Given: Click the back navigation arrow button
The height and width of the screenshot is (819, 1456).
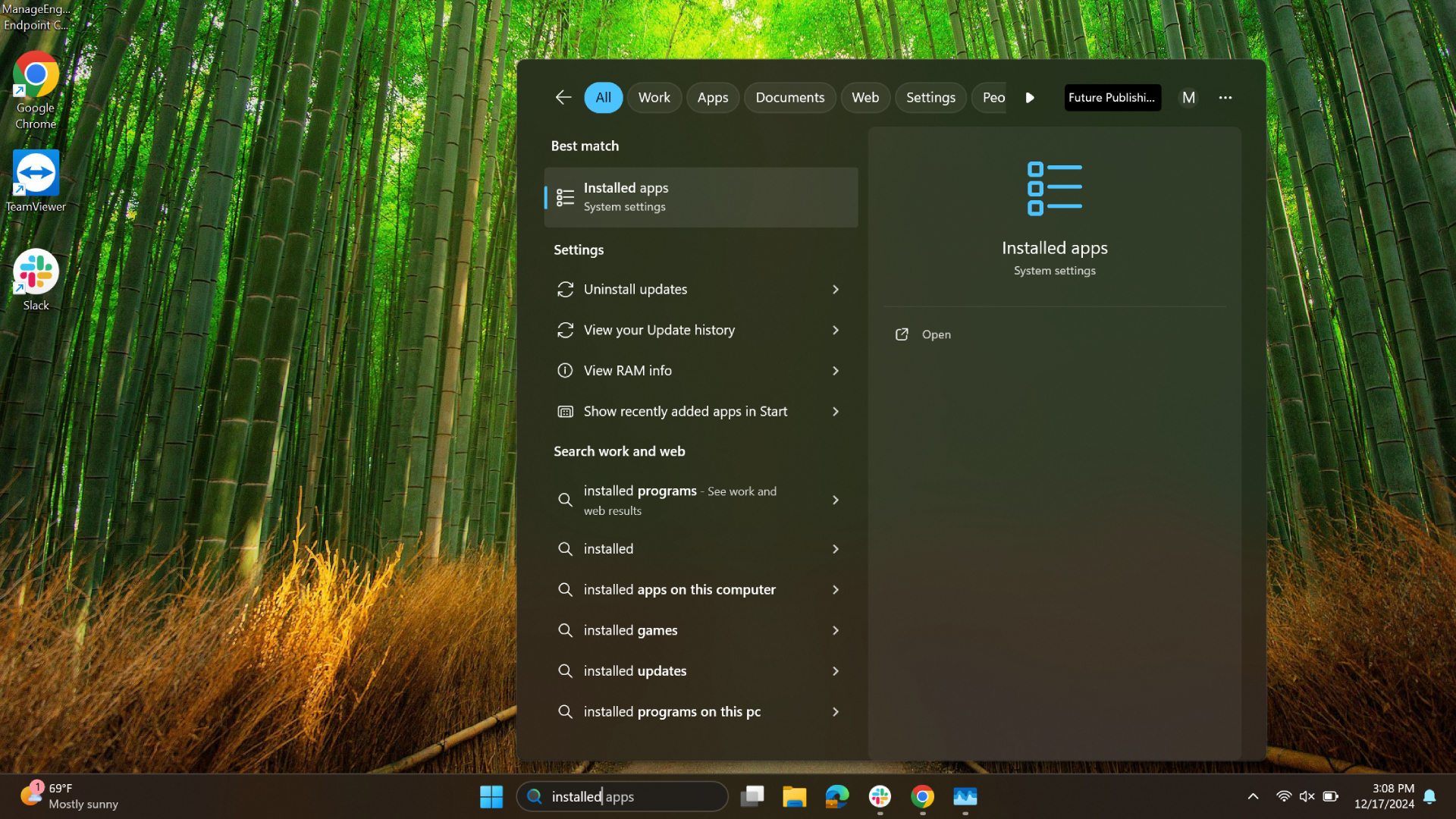Looking at the screenshot, I should [x=563, y=97].
